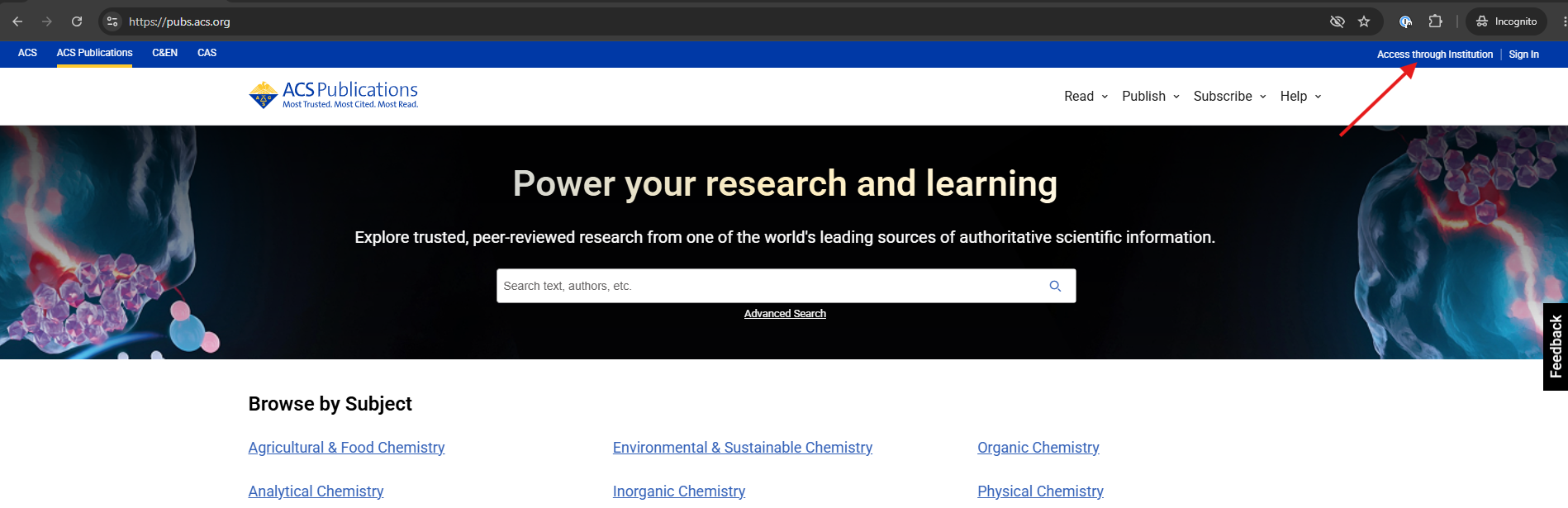Select the ACS Publications top tab
This screenshot has height=508, width=1568.
[94, 53]
